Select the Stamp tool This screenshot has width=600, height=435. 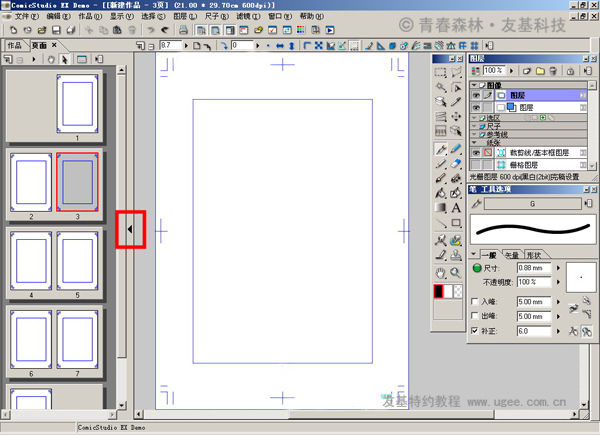(x=455, y=255)
